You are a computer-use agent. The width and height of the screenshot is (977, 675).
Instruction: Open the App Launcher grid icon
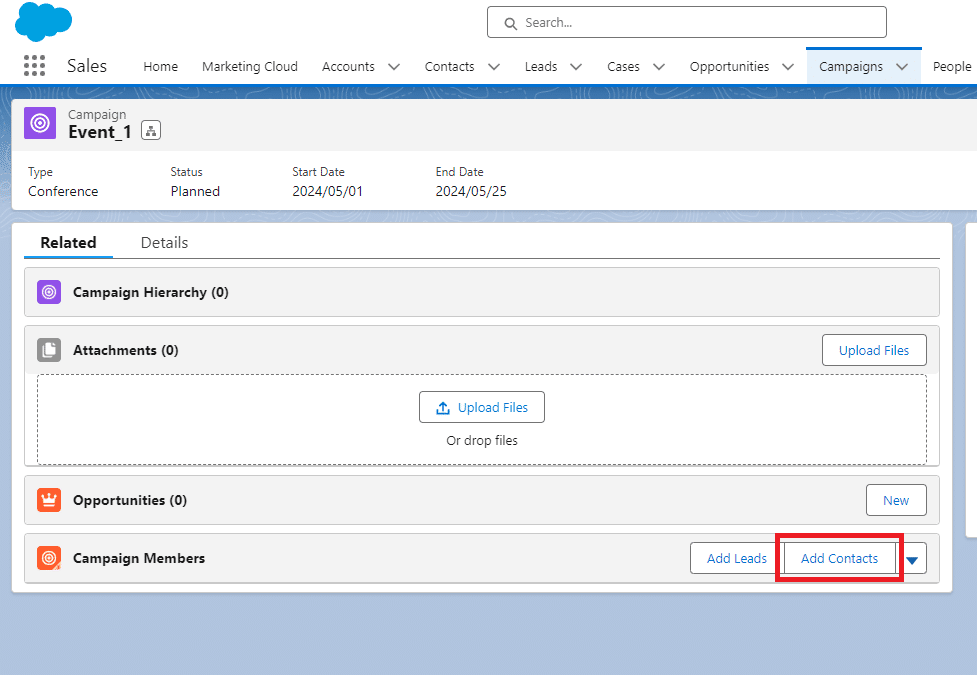[x=34, y=65]
